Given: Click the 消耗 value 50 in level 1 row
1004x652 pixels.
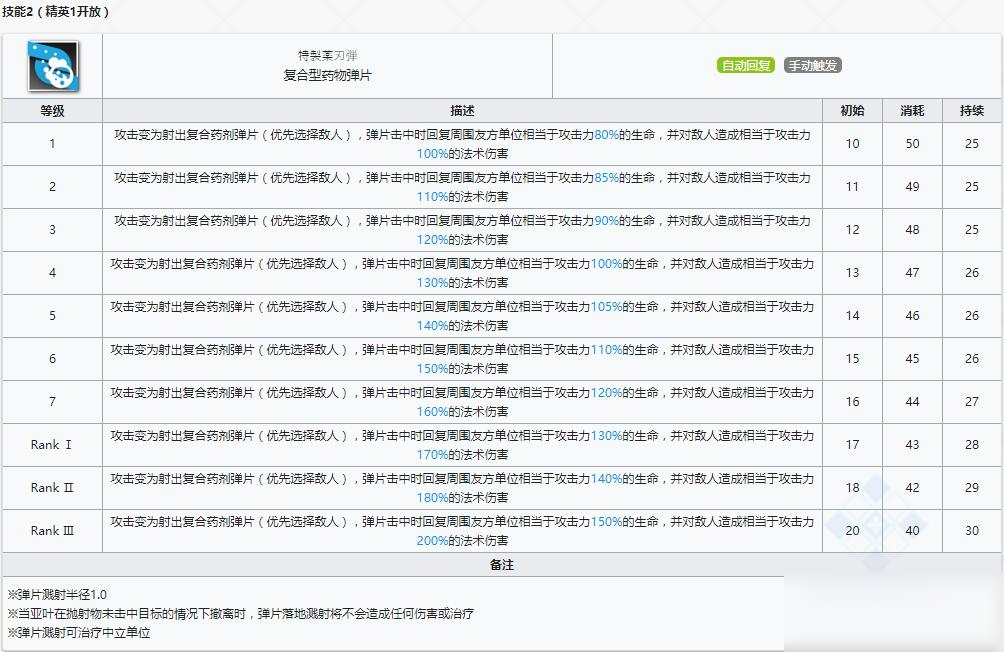Looking at the screenshot, I should [912, 144].
